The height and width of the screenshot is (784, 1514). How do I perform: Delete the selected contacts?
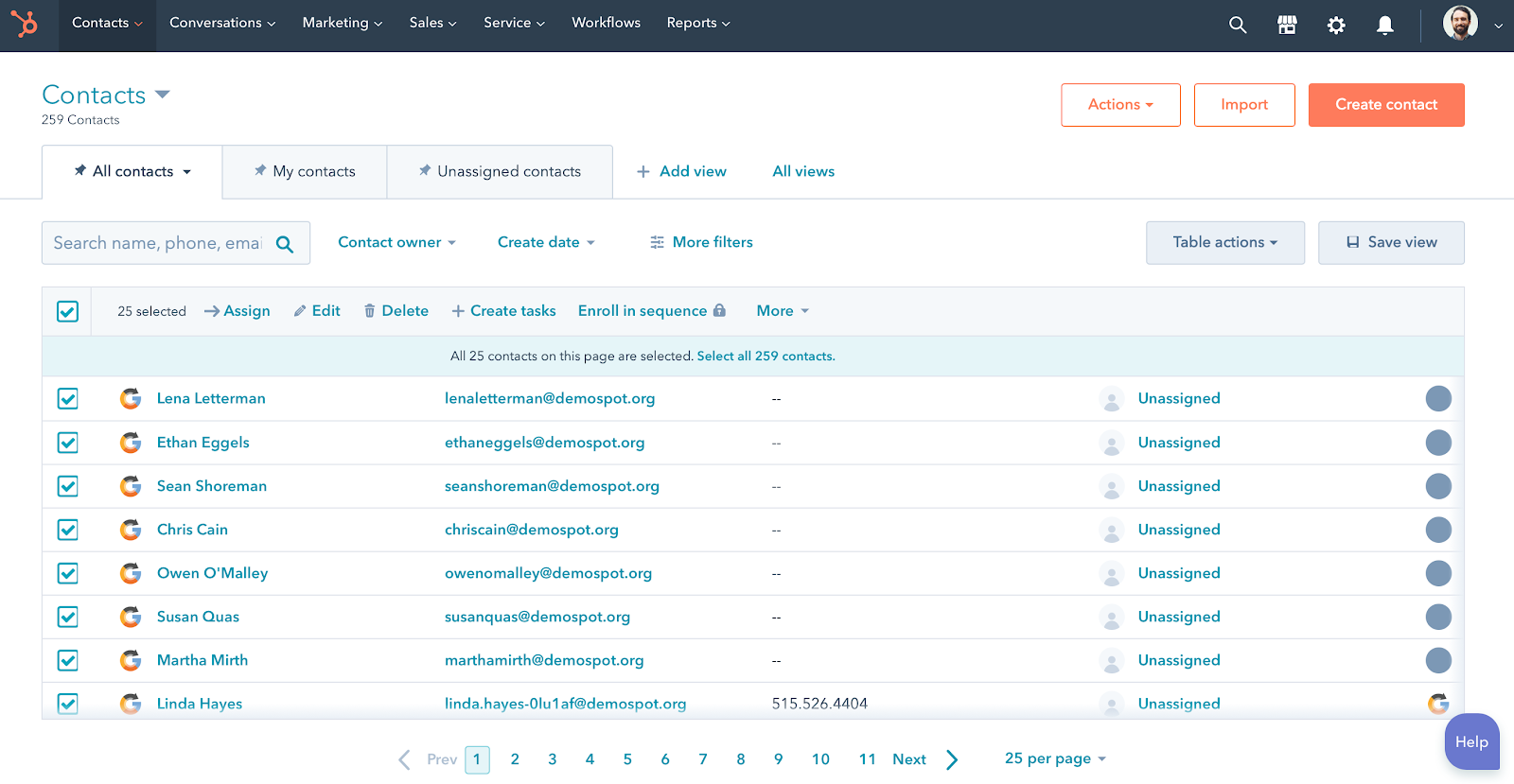[396, 311]
